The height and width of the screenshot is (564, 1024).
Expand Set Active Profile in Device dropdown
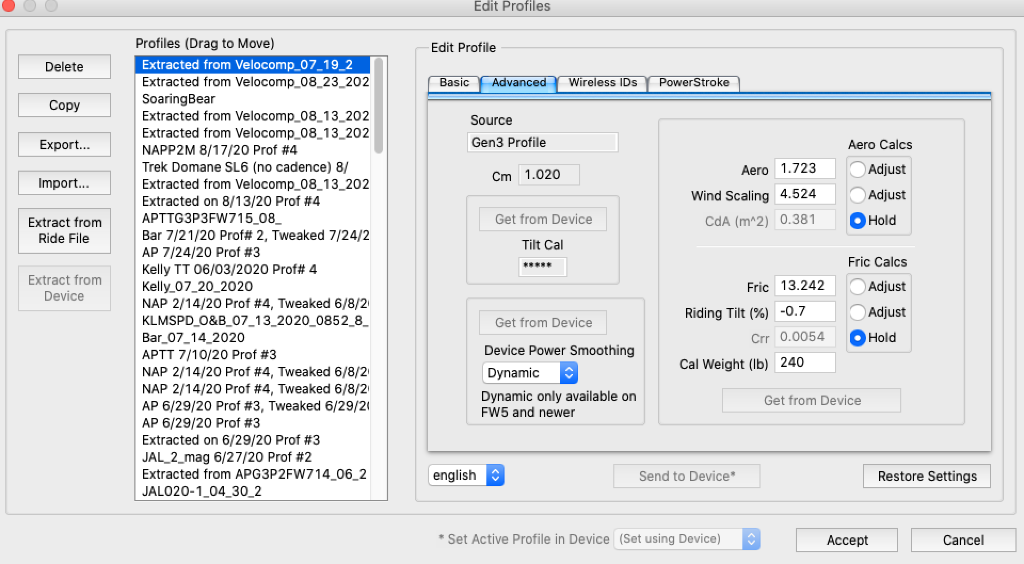click(x=687, y=539)
